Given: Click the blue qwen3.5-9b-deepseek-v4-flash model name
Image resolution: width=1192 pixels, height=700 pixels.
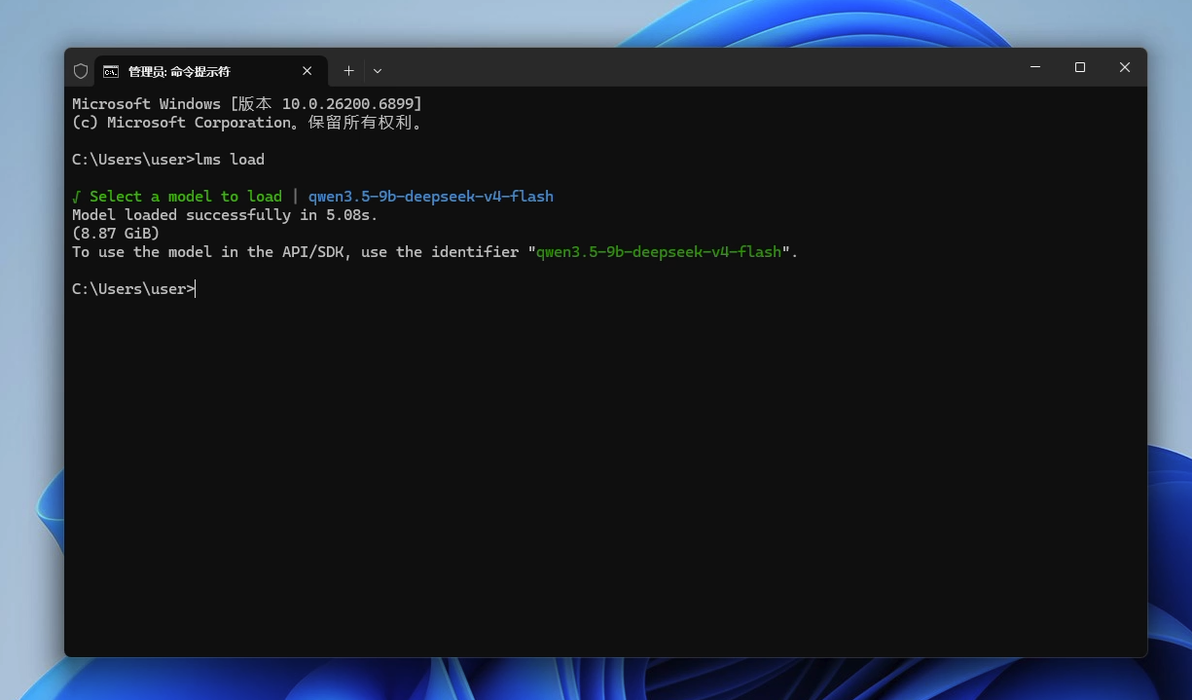Looking at the screenshot, I should (431, 197).
